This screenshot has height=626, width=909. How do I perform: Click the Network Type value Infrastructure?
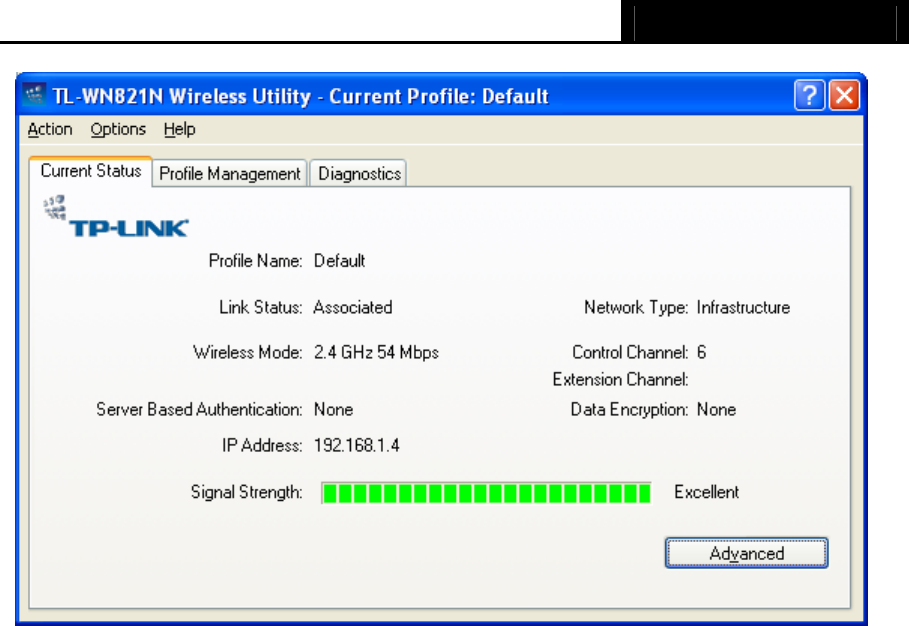click(x=743, y=307)
